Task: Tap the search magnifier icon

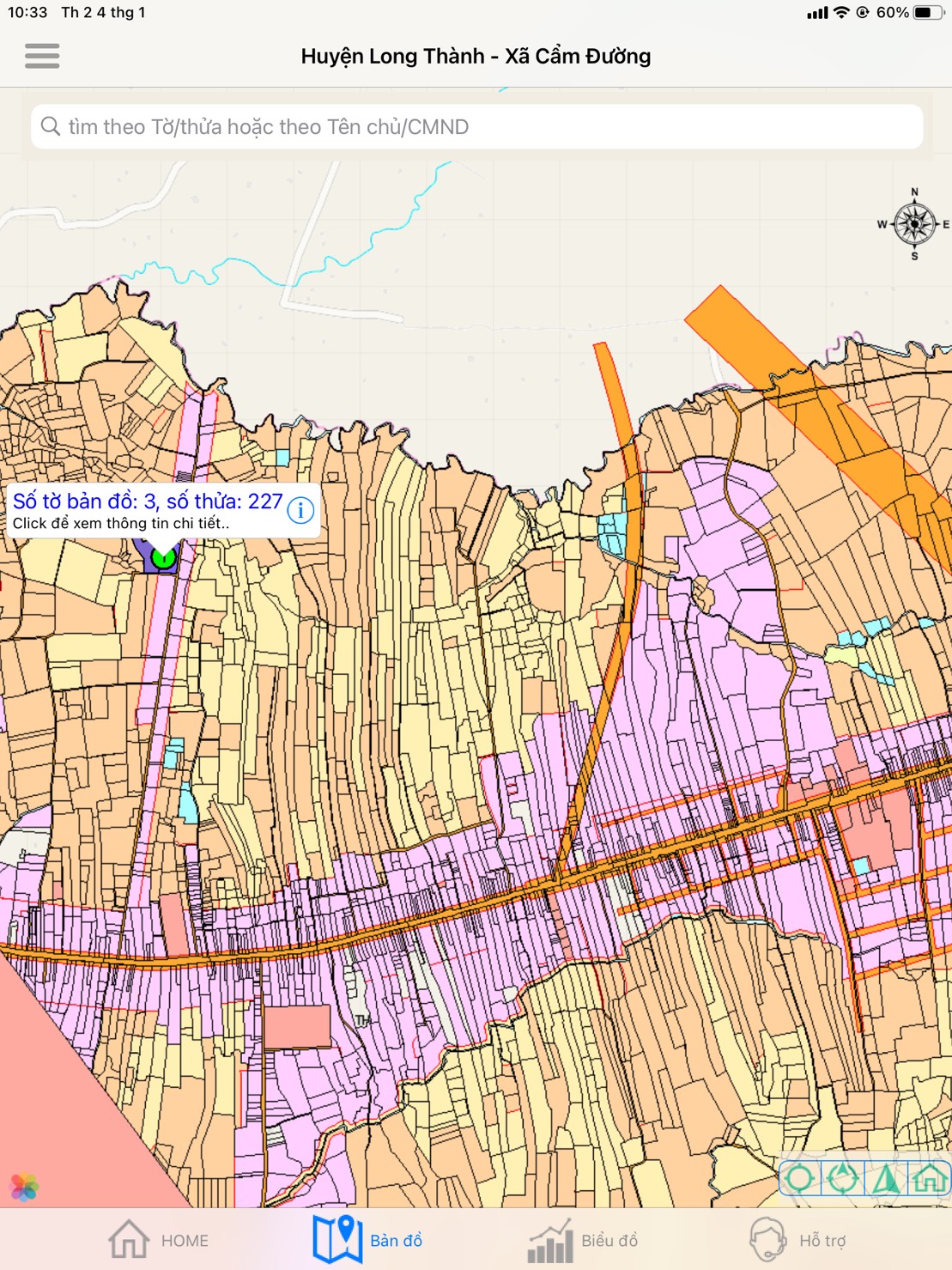Action: tap(51, 126)
